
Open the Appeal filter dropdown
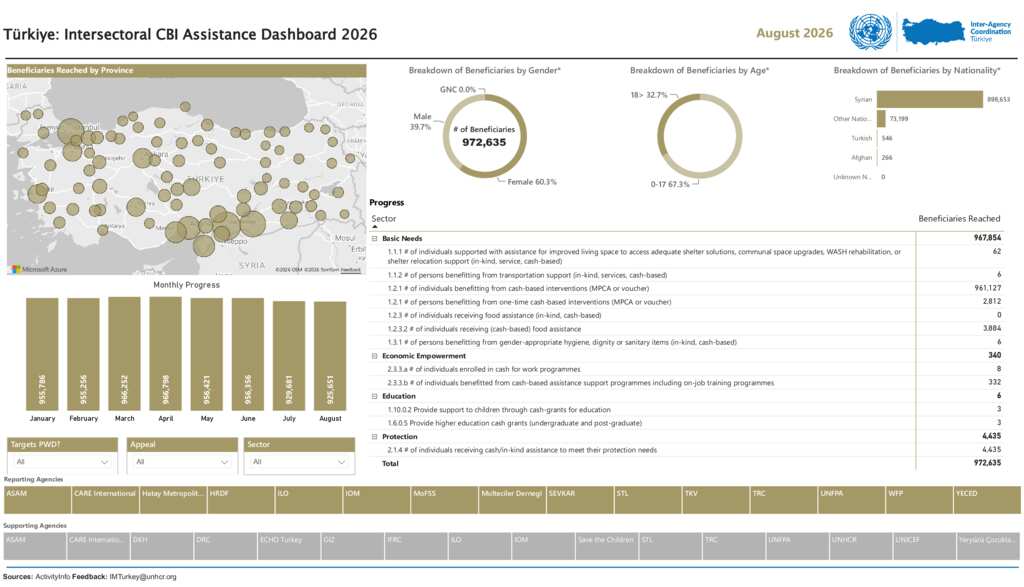click(x=182, y=462)
